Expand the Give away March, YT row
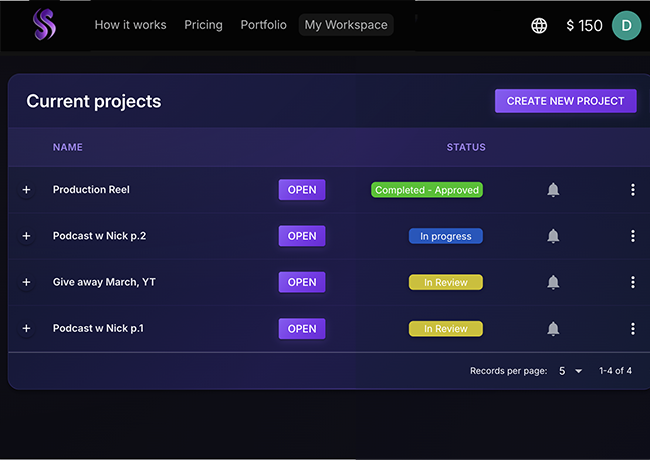The width and height of the screenshot is (650, 460). click(26, 282)
